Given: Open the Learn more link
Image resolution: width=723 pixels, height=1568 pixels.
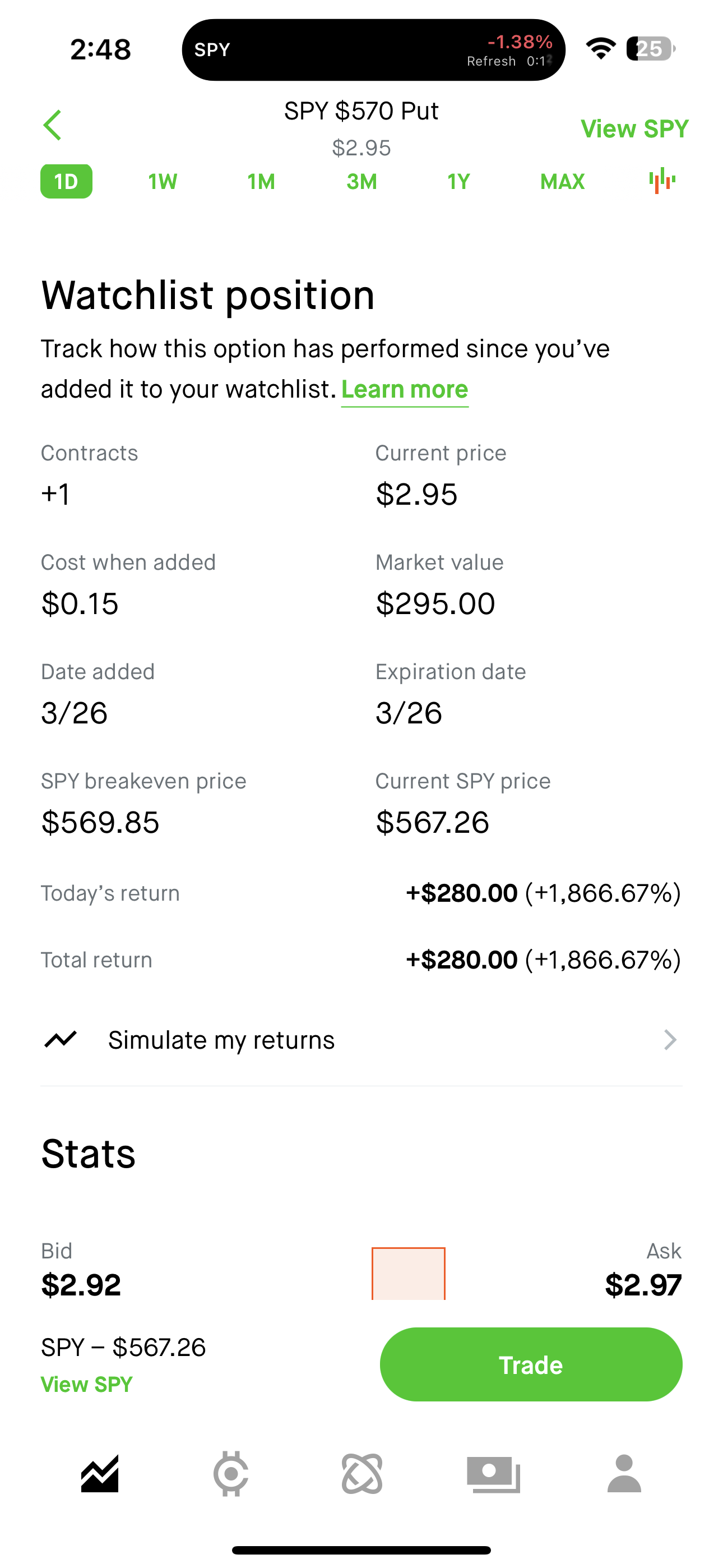Looking at the screenshot, I should pyautogui.click(x=405, y=390).
